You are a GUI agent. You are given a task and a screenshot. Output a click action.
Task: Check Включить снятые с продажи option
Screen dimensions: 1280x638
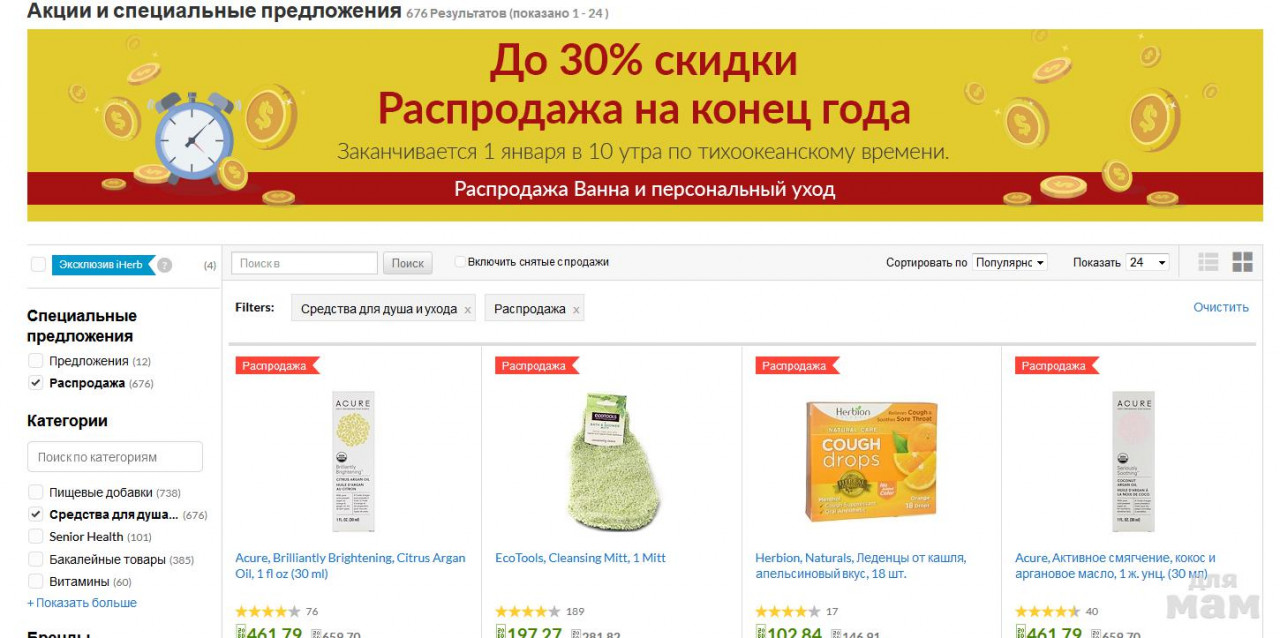click(460, 262)
